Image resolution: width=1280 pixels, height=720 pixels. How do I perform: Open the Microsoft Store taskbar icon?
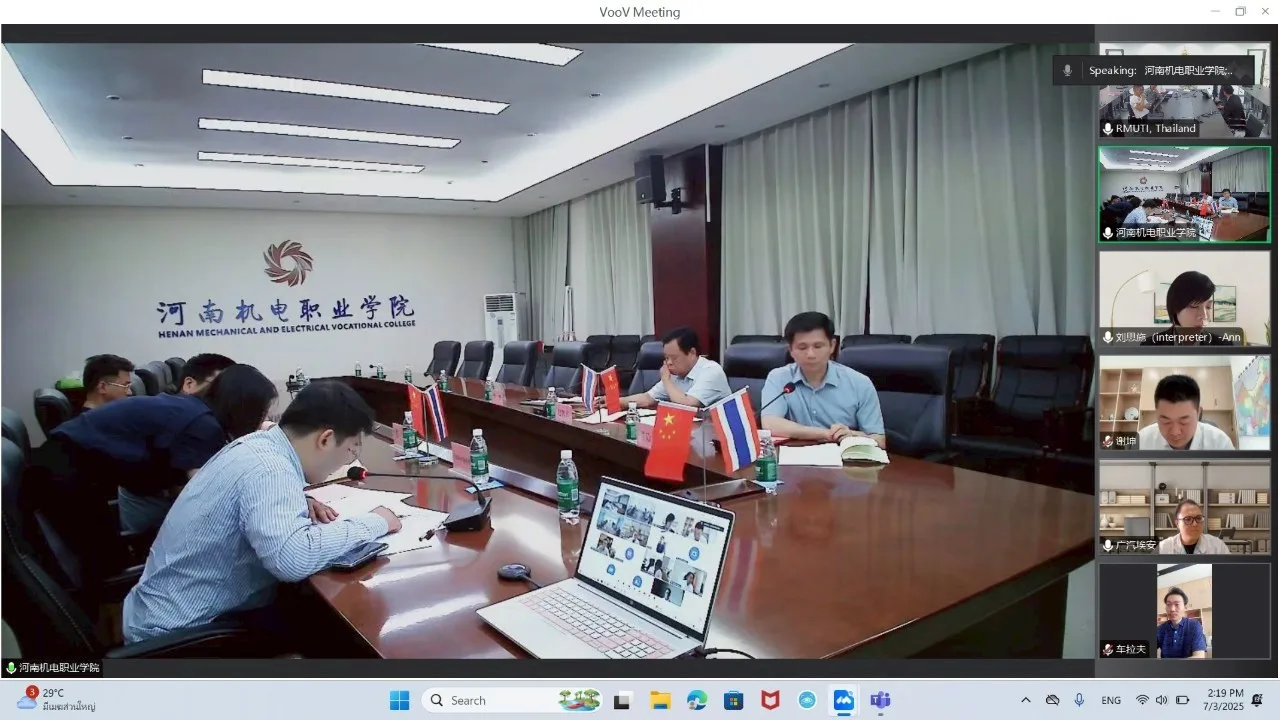(x=733, y=700)
